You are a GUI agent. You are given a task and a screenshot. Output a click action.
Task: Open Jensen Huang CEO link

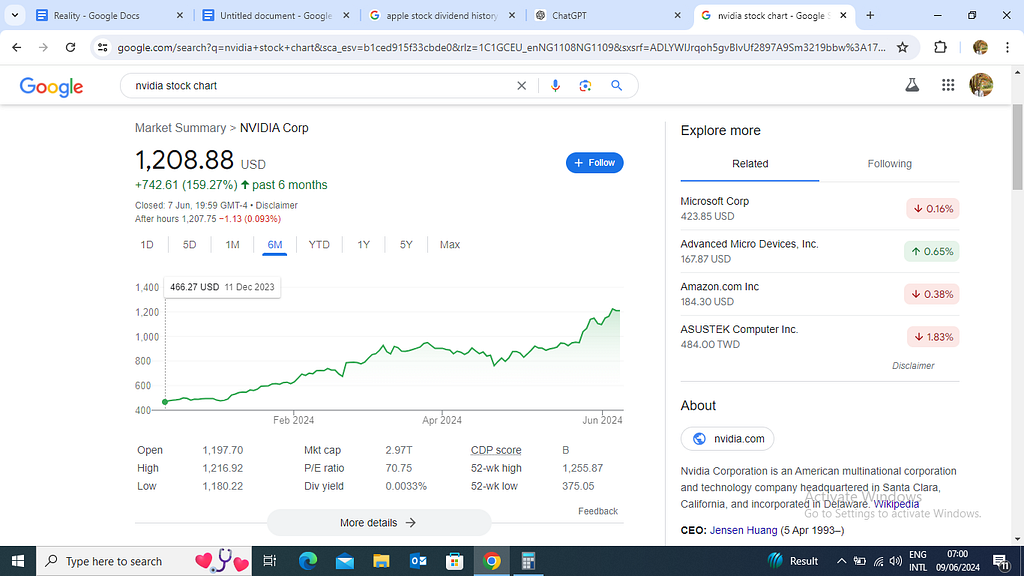point(743,530)
